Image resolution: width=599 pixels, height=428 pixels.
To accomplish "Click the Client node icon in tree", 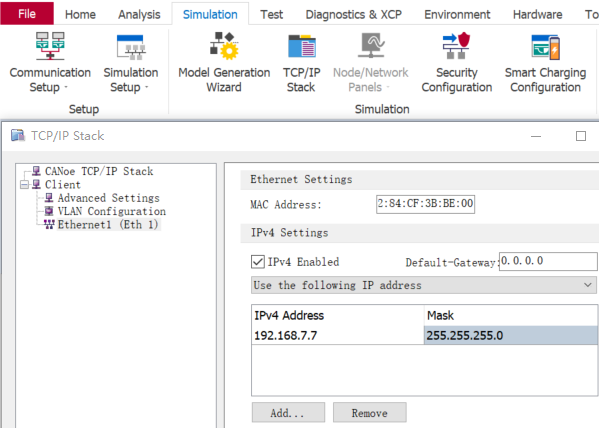I will pos(36,184).
